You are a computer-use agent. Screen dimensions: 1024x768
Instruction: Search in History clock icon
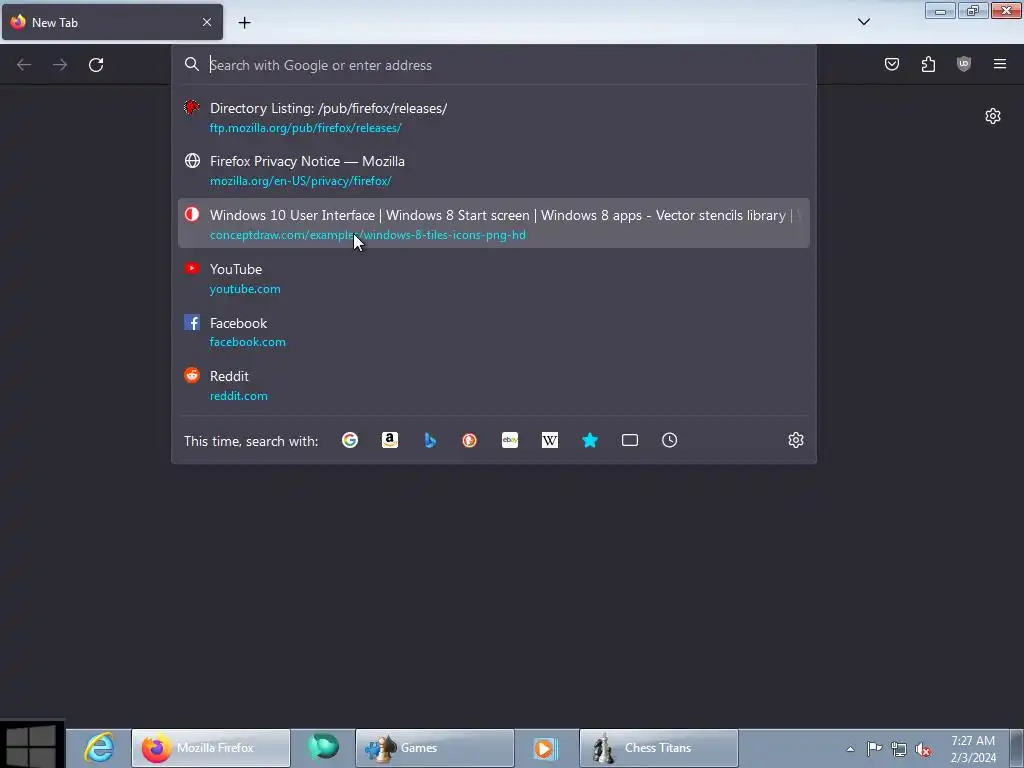coord(669,440)
